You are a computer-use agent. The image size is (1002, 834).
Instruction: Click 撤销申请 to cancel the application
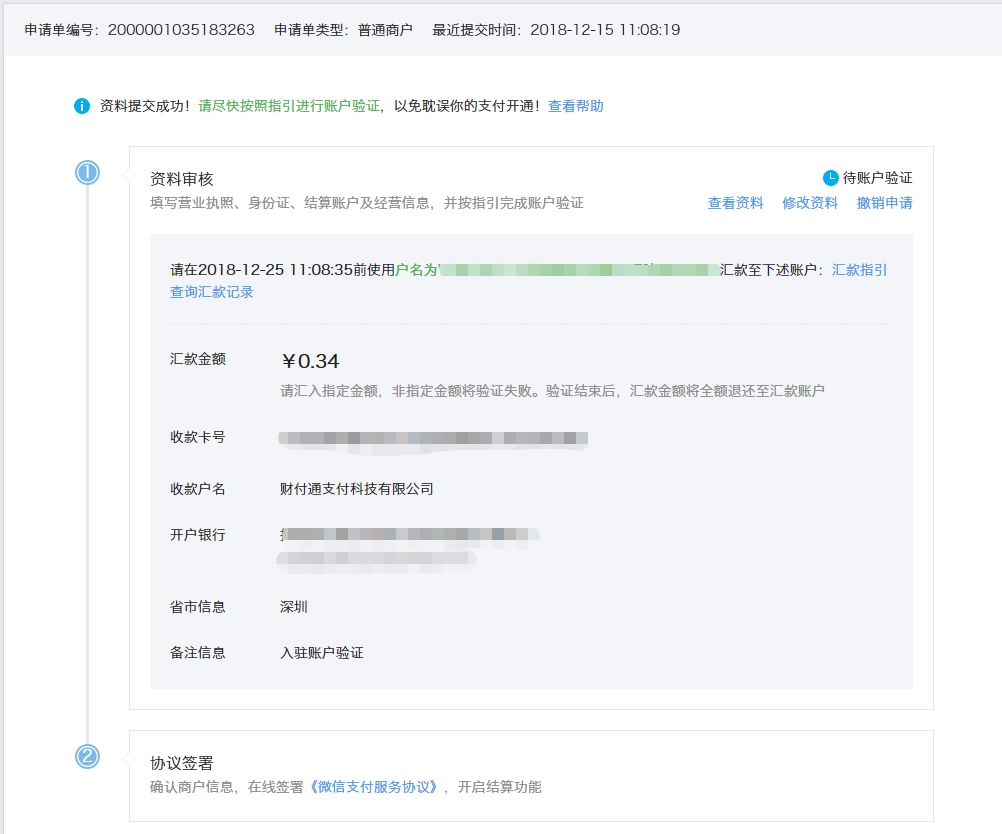click(x=884, y=203)
